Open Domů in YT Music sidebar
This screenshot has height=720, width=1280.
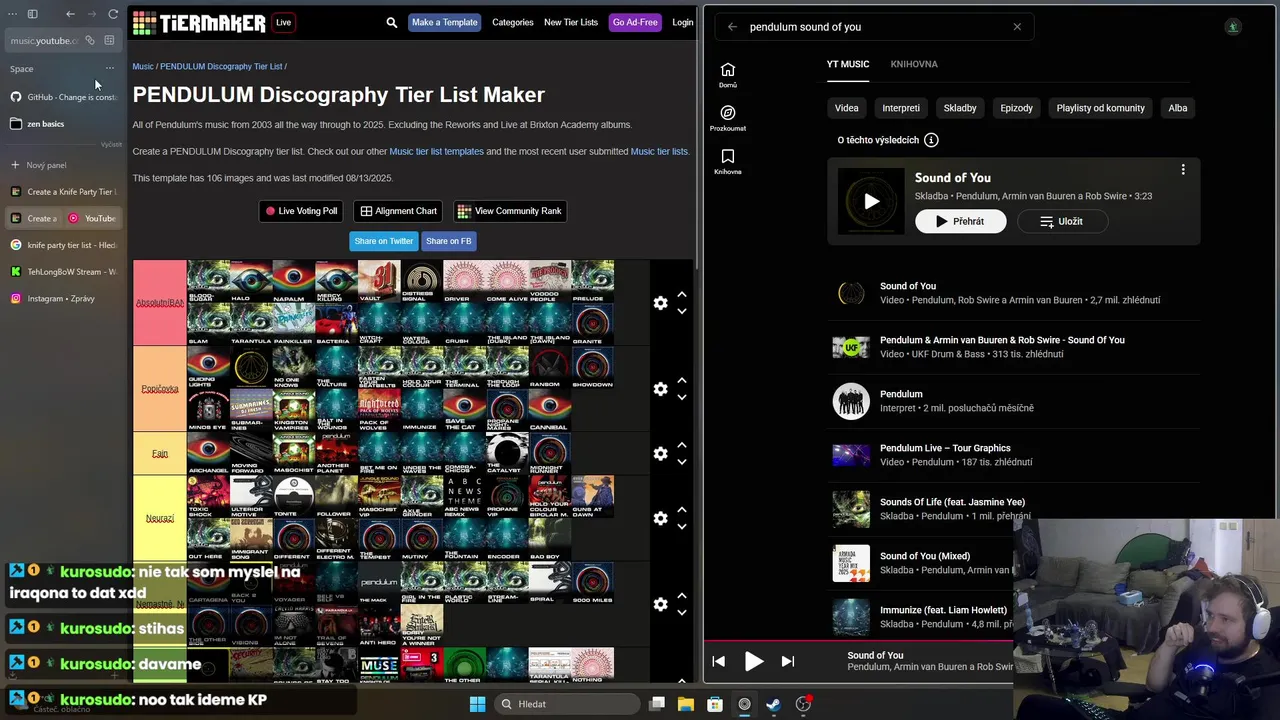728,75
